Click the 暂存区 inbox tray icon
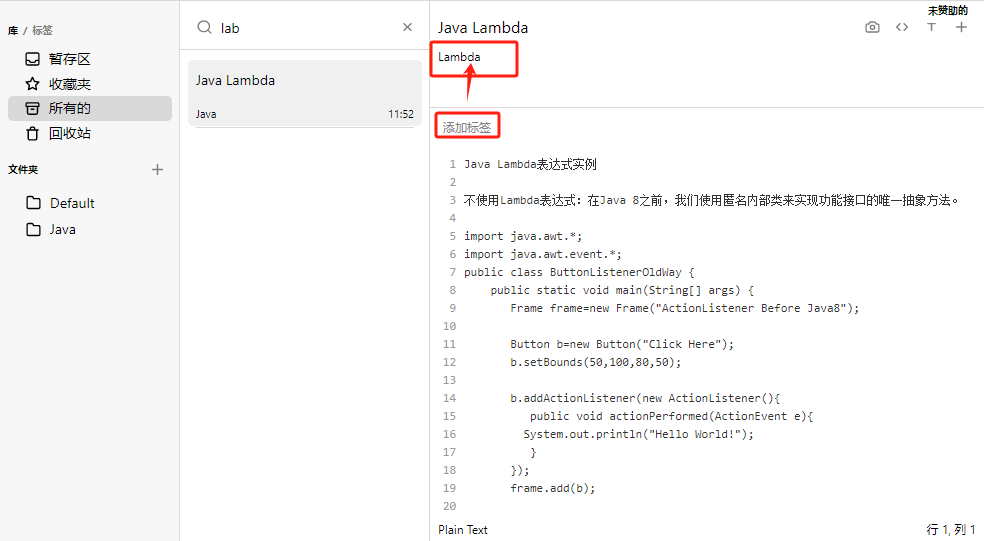This screenshot has height=541, width=984. tap(32, 59)
